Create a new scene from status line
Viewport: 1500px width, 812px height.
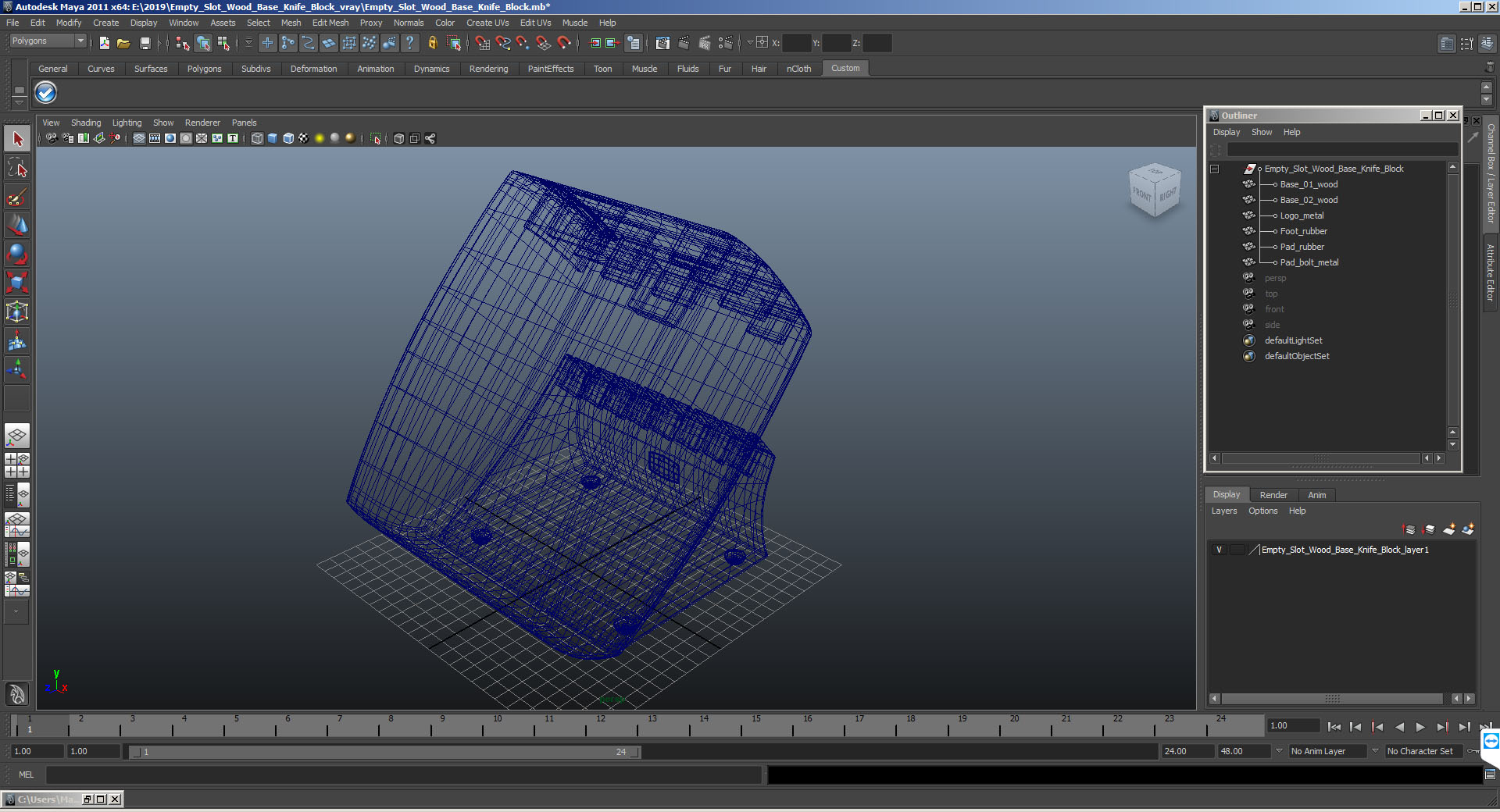click(104, 43)
